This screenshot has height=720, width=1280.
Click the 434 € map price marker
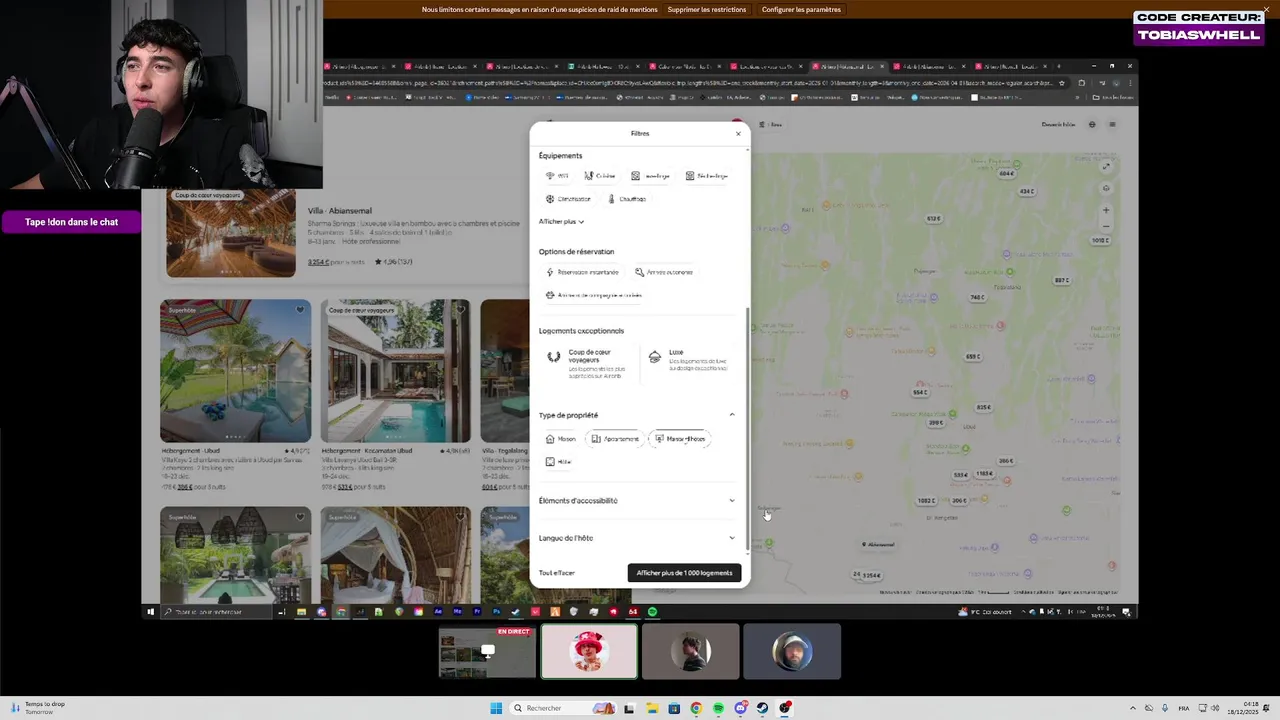(1026, 191)
